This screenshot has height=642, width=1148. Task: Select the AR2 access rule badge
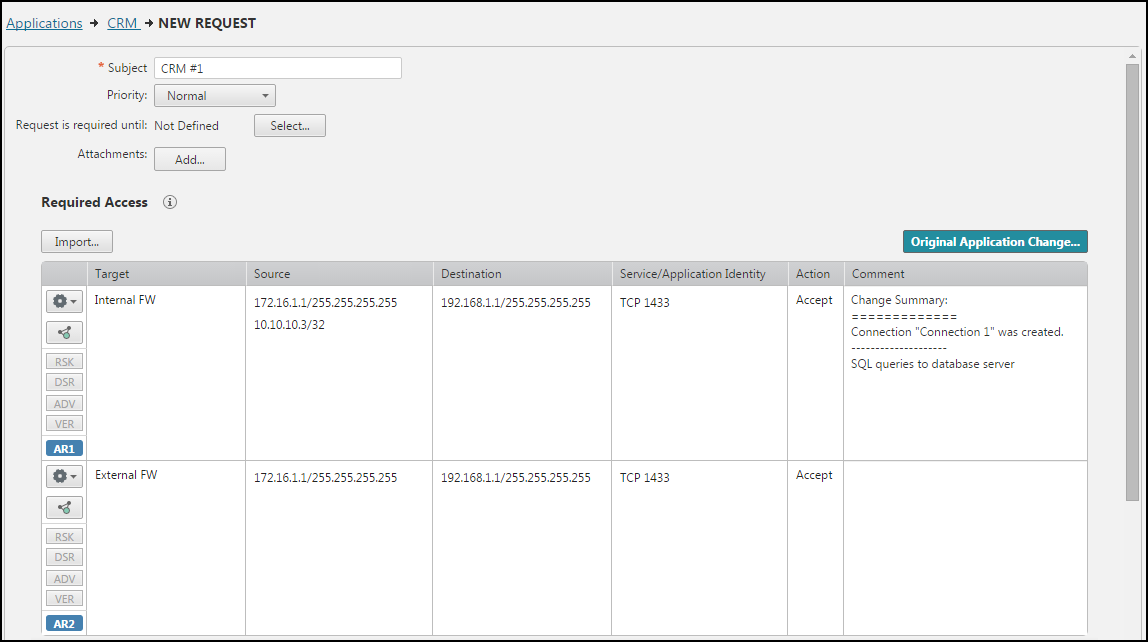[63, 623]
